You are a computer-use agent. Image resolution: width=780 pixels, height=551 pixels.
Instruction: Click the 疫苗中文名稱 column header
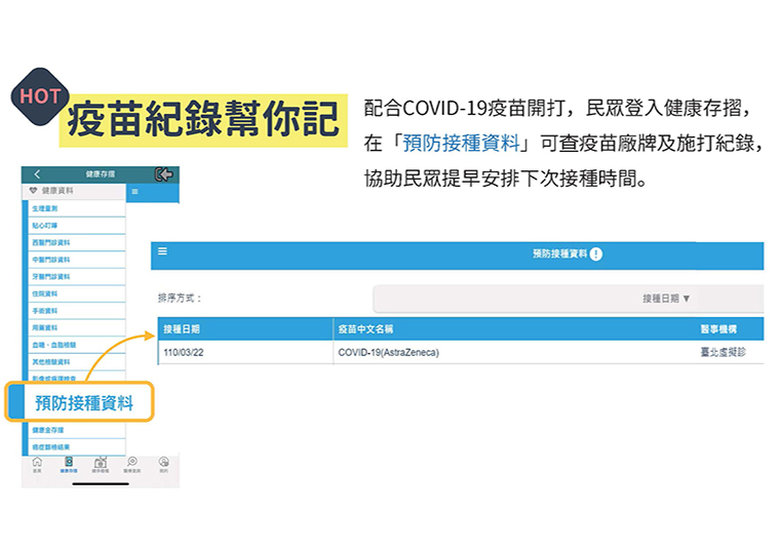pyautogui.click(x=365, y=328)
